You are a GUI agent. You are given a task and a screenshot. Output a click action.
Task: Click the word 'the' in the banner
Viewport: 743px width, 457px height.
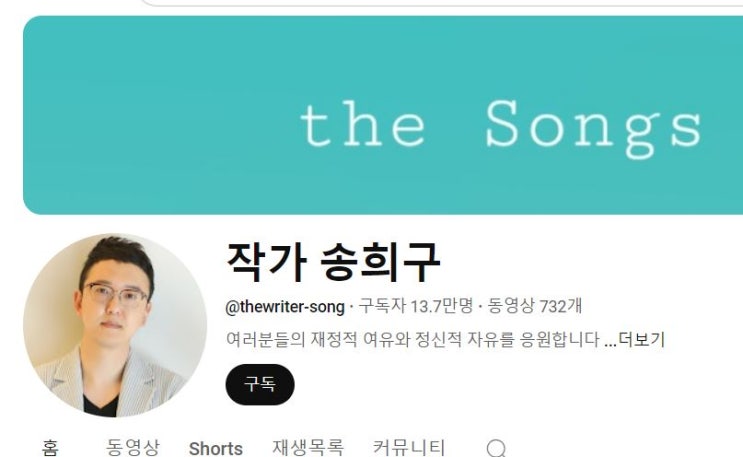point(362,124)
